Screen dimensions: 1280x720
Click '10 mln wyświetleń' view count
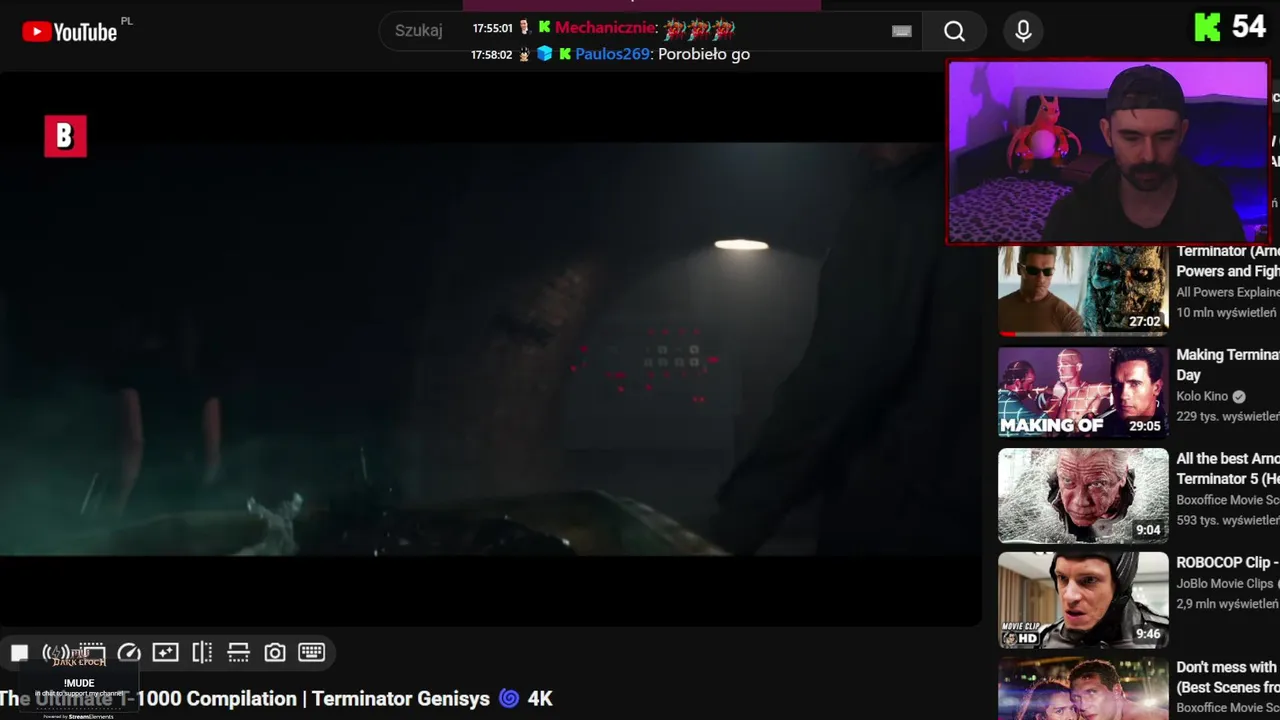pos(1227,312)
